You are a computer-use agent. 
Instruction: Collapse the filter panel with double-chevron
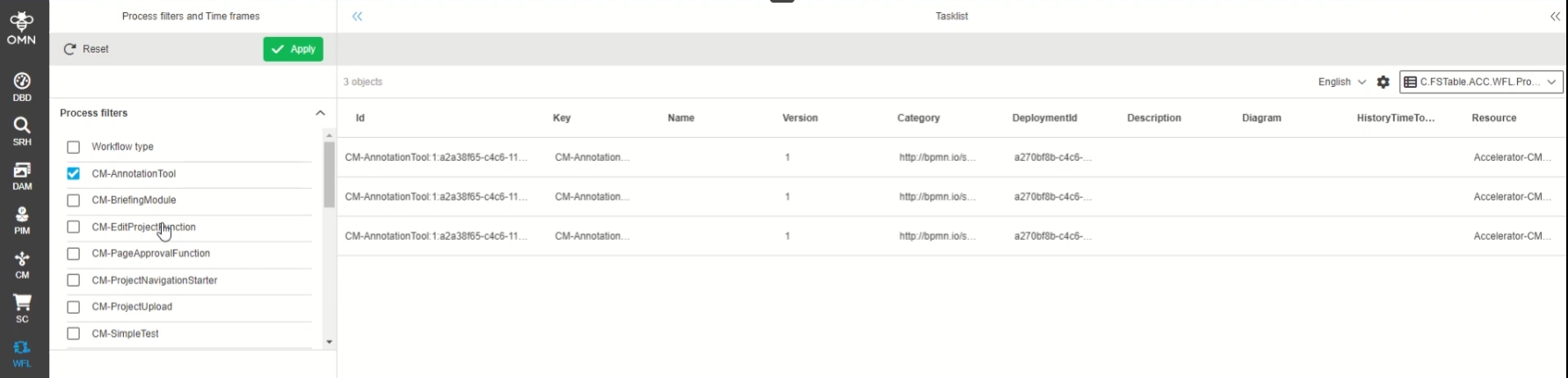(x=358, y=16)
